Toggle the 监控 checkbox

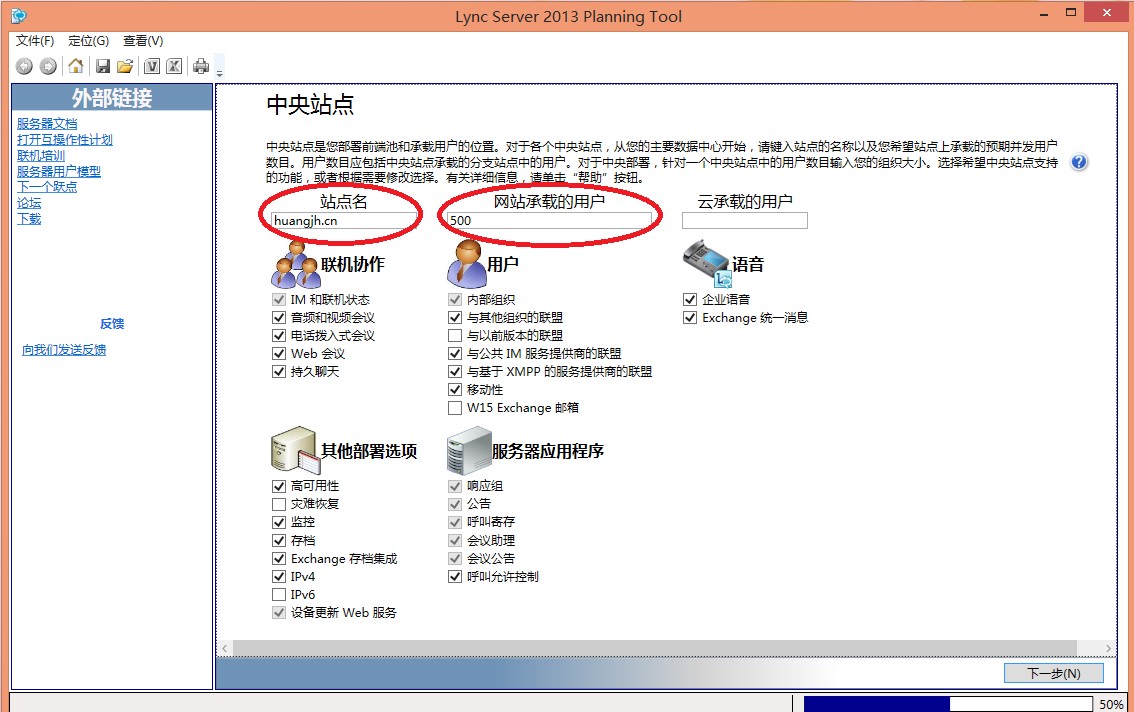point(278,522)
